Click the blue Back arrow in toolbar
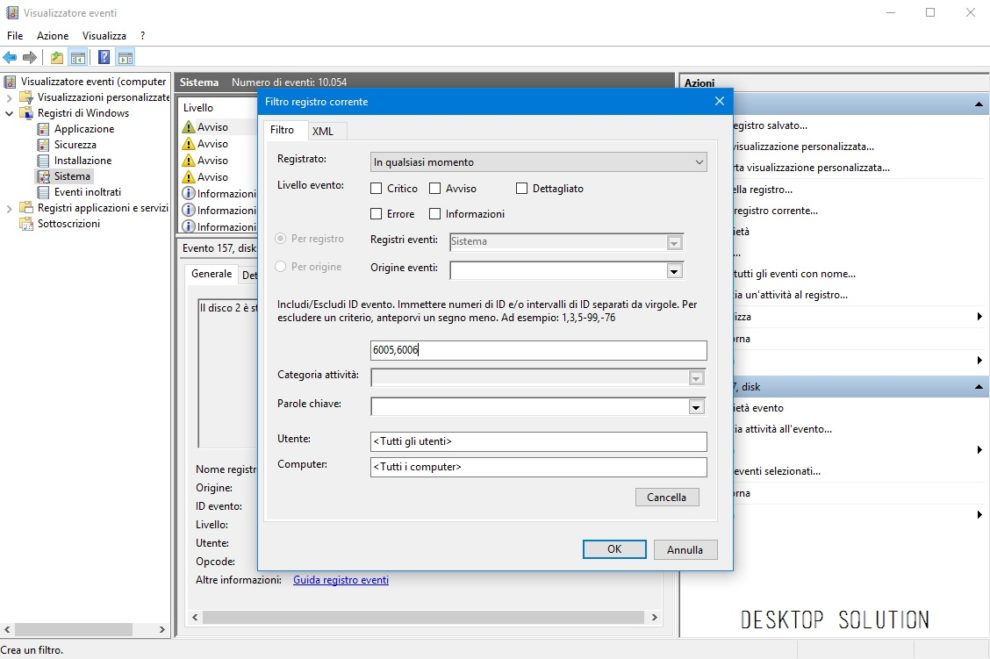 10,58
